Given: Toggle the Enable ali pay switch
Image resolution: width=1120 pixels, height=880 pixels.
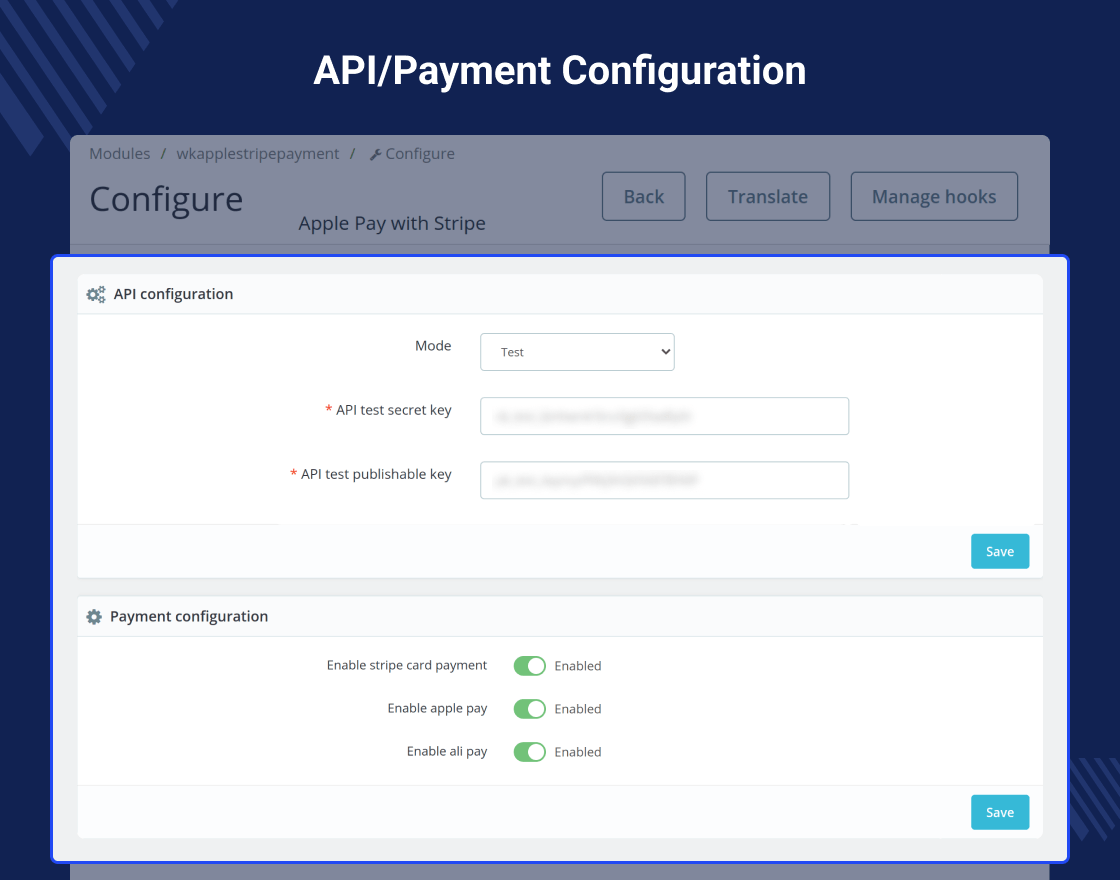Looking at the screenshot, I should pyautogui.click(x=529, y=751).
